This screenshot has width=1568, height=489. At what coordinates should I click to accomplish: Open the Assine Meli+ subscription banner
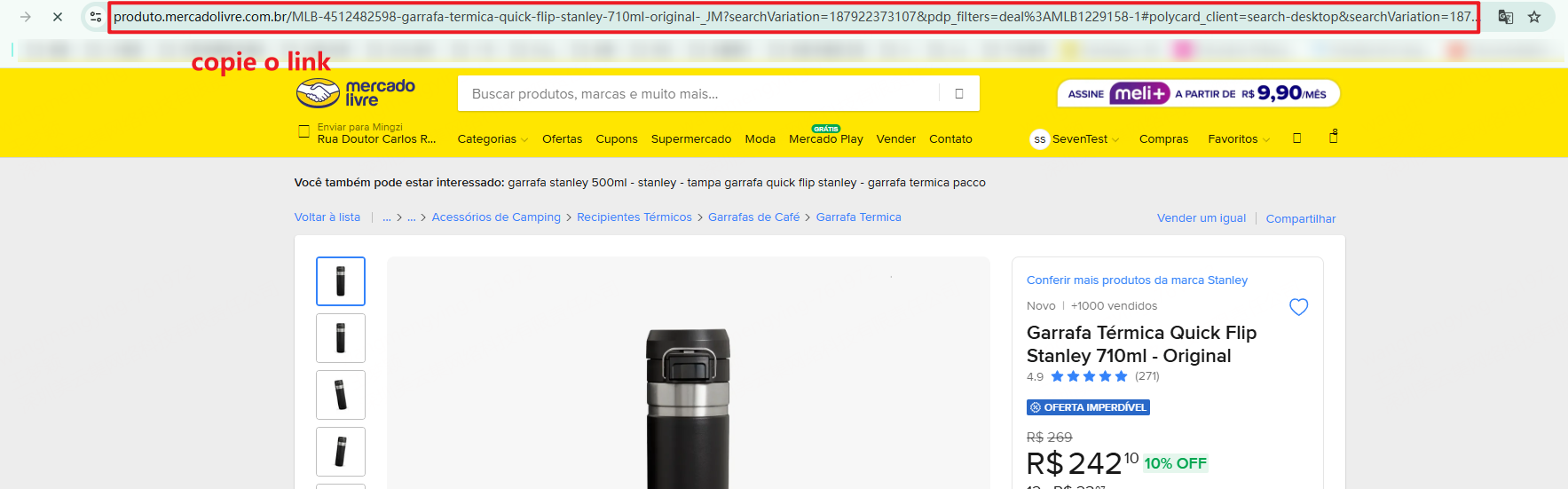pyautogui.click(x=1198, y=93)
